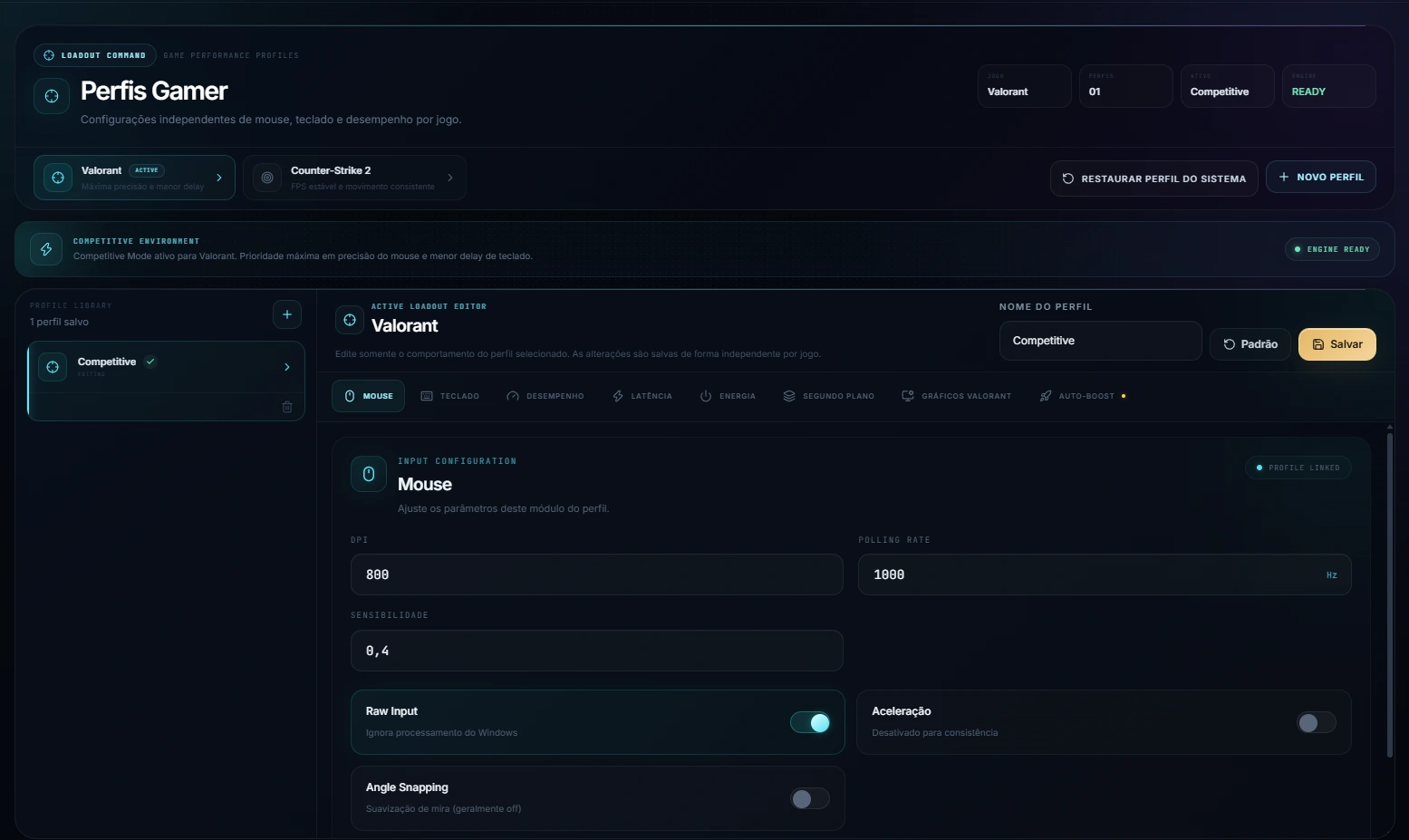Screen dimensions: 1409x840
Task: Click the Engine Ready status badge
Action: point(1333,249)
